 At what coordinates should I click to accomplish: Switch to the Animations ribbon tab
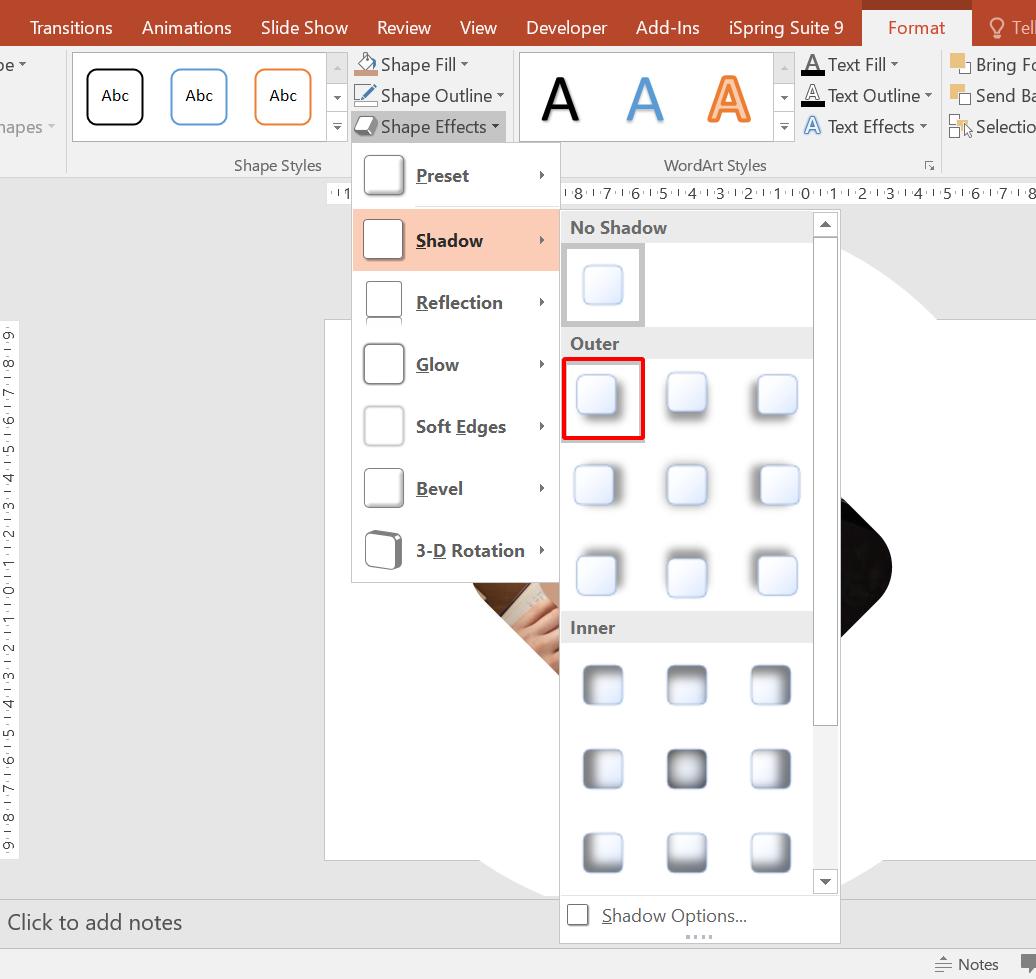pyautogui.click(x=186, y=27)
